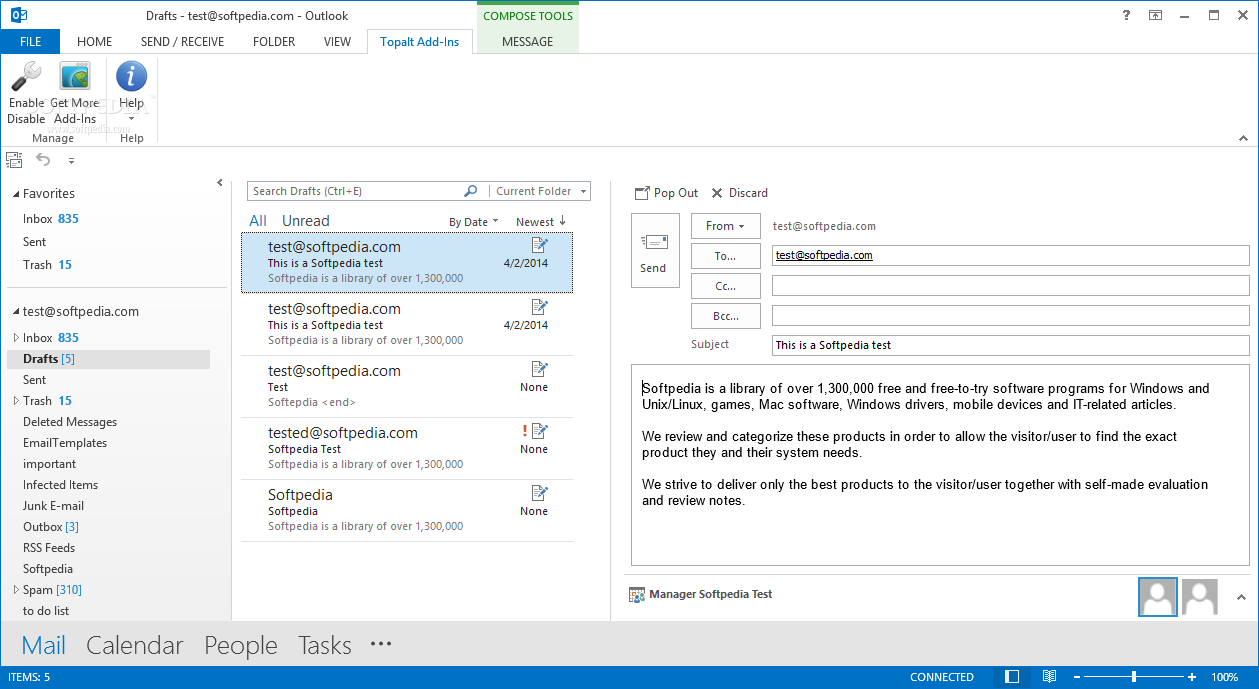Click the To... button
The image size is (1259, 689).
coord(726,256)
